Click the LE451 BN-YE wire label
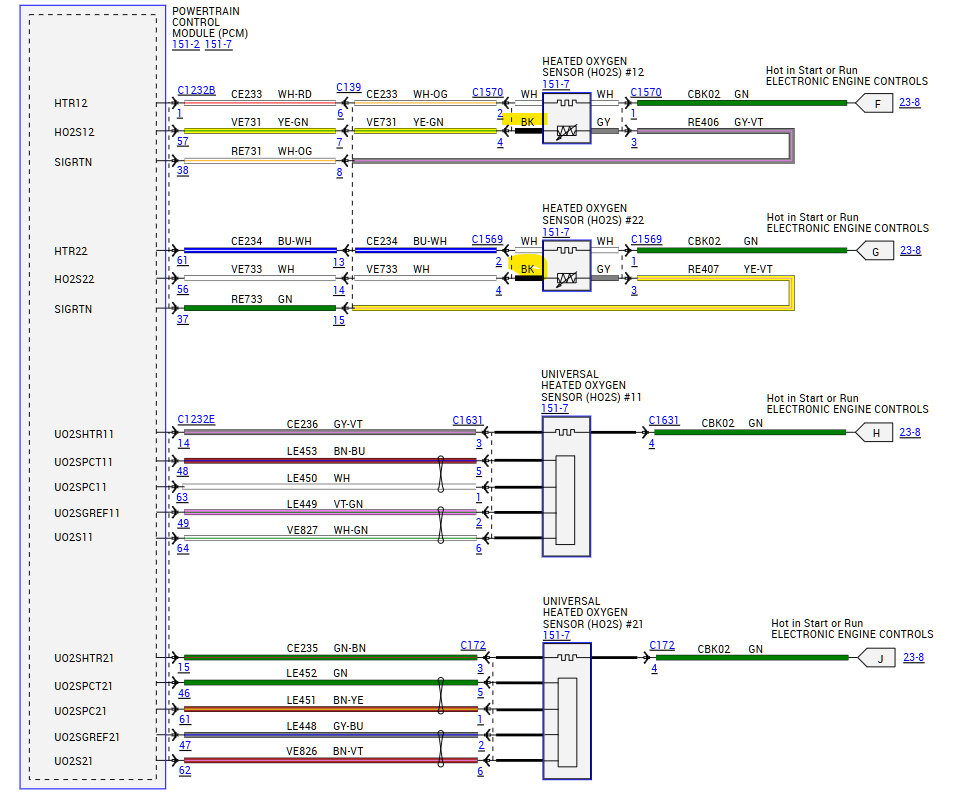Viewport: 955px width, 802px height. [x=325, y=700]
